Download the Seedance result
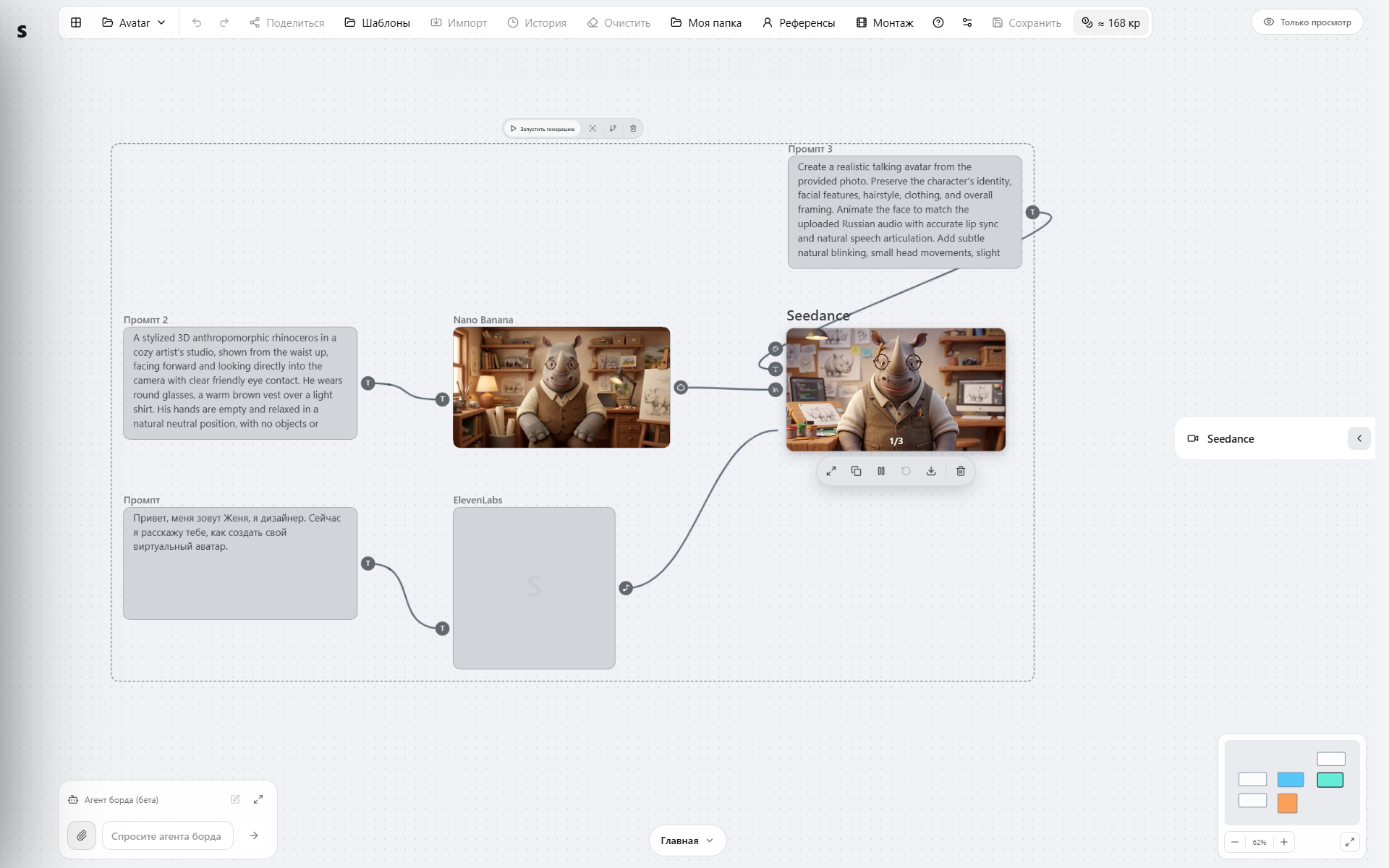 931,471
